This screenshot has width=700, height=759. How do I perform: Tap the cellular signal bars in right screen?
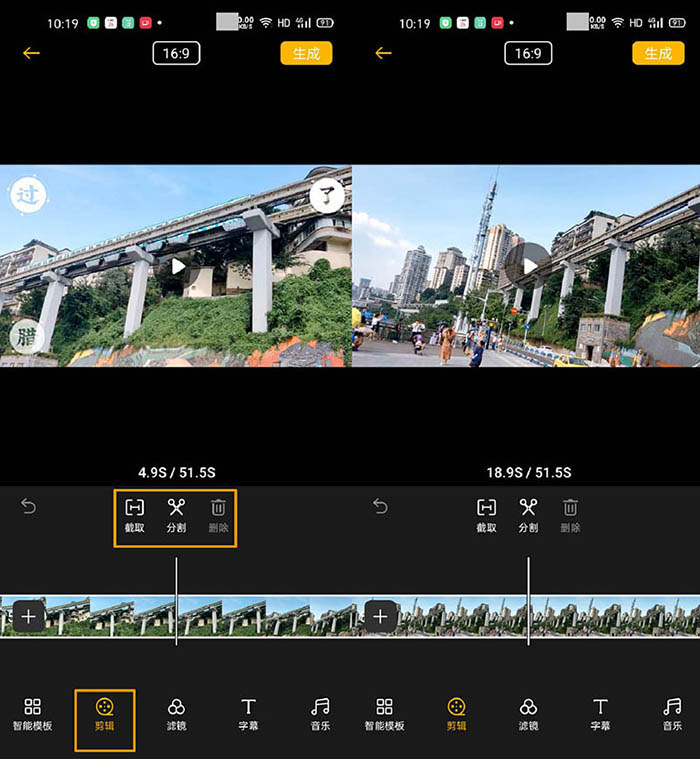655,23
